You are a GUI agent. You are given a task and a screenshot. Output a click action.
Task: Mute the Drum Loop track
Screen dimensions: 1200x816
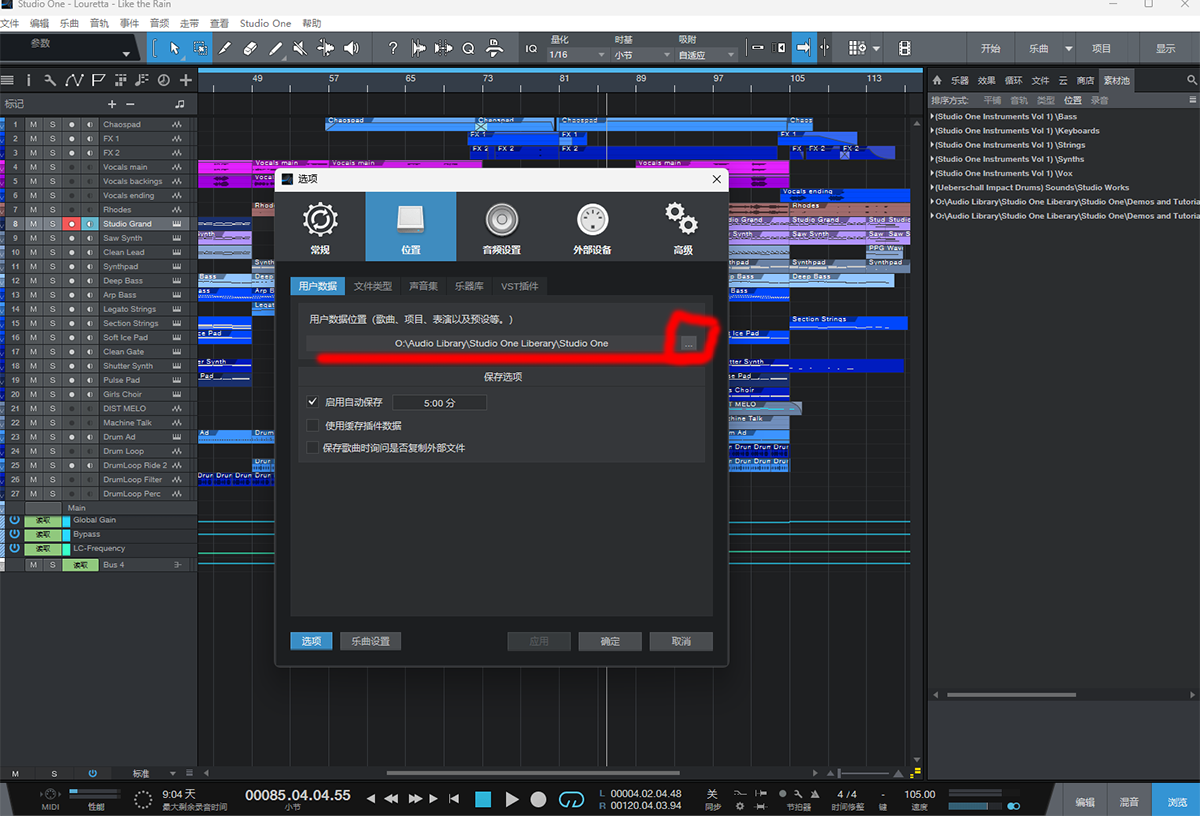click(33, 451)
